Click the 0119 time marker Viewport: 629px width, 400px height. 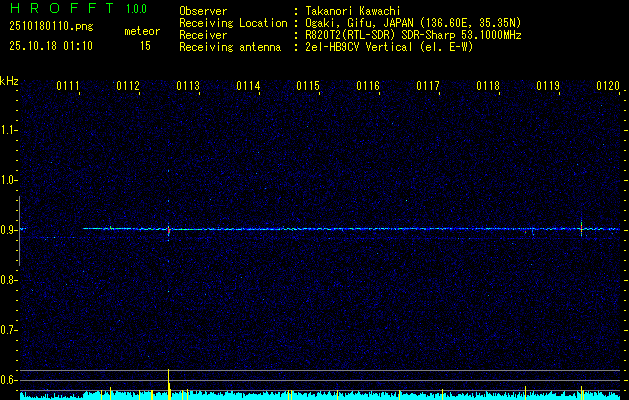pyautogui.click(x=548, y=86)
